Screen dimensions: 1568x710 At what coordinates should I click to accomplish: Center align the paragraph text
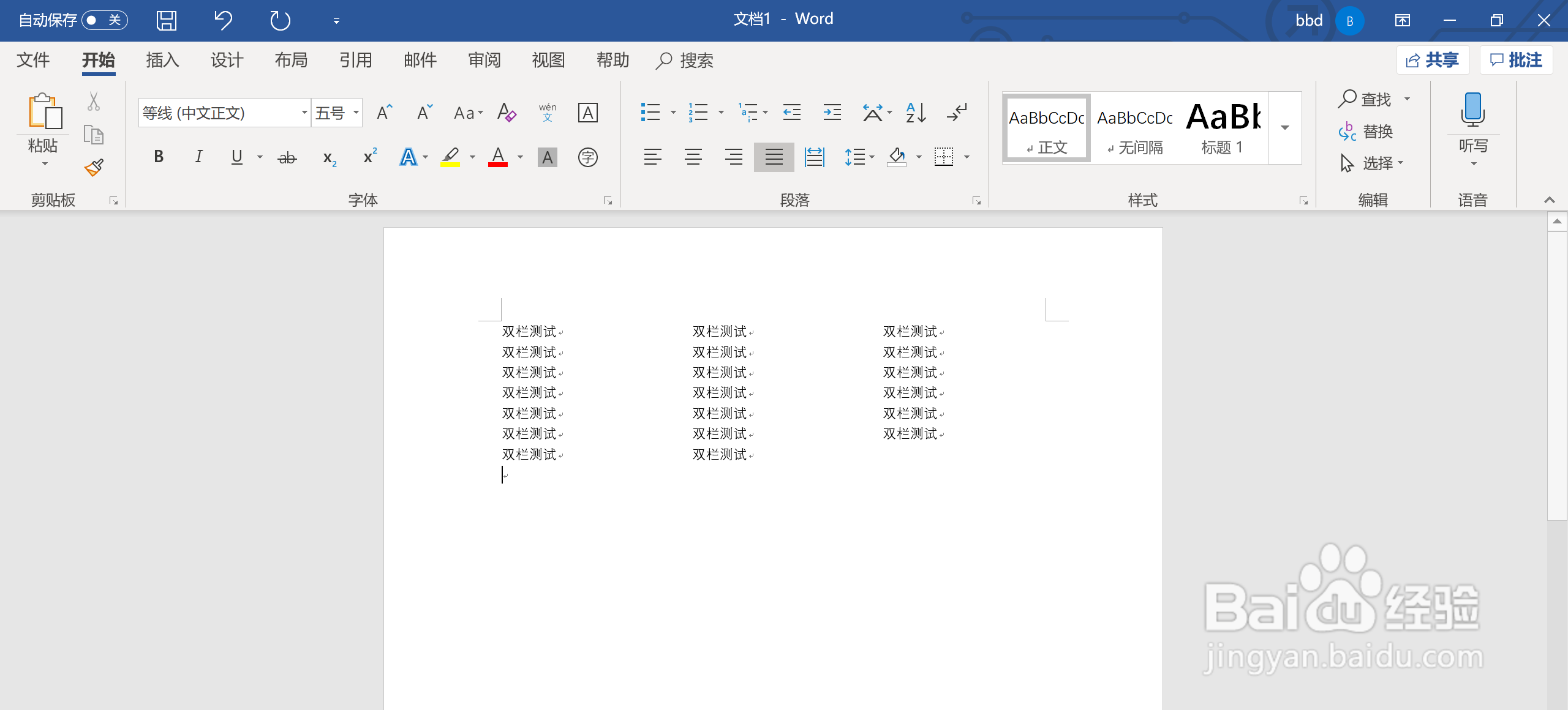693,157
